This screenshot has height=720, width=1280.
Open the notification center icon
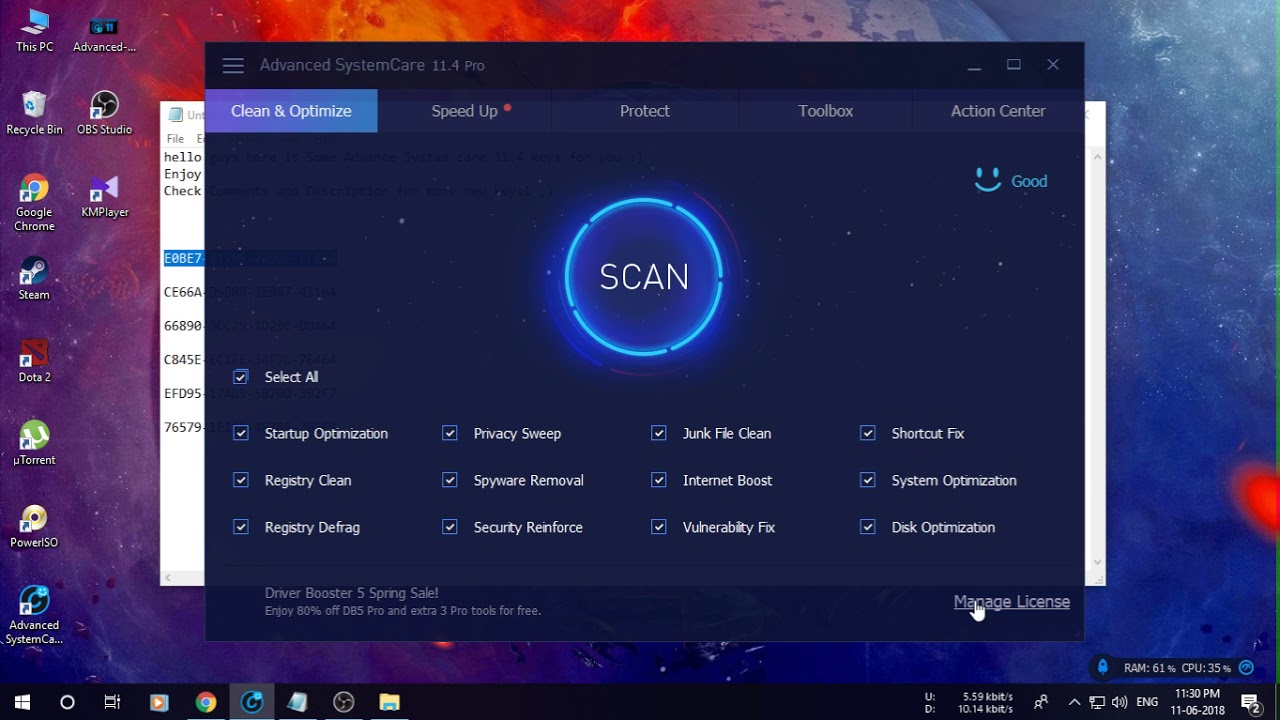click(1250, 702)
